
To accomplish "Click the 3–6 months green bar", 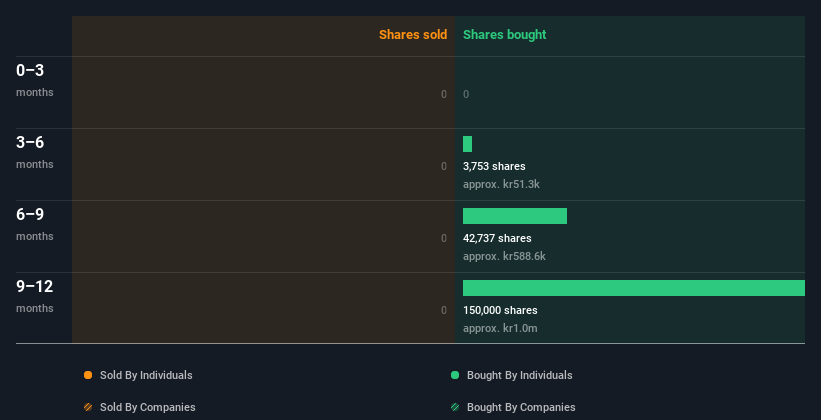I will pyautogui.click(x=468, y=144).
